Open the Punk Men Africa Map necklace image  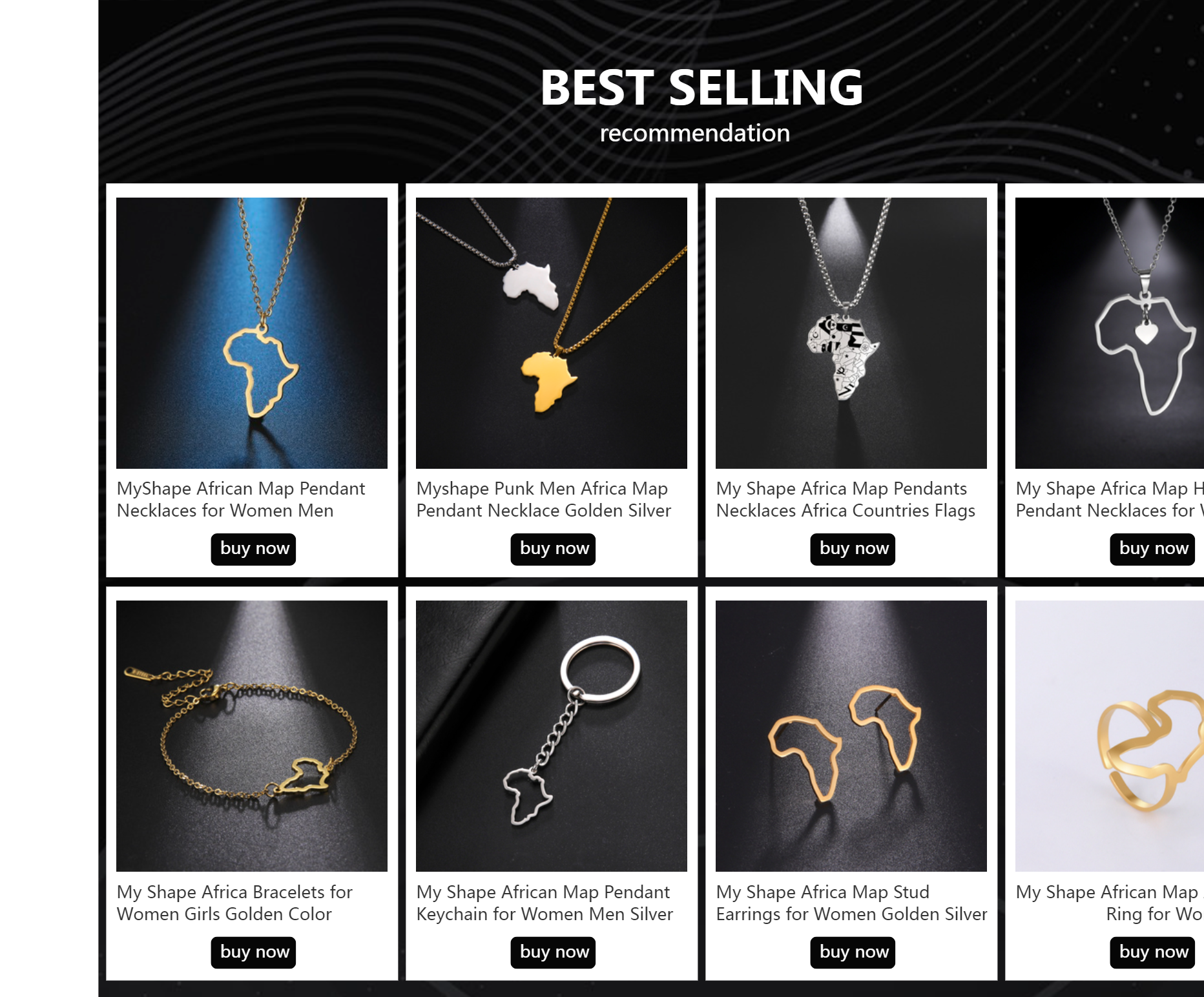(x=552, y=333)
